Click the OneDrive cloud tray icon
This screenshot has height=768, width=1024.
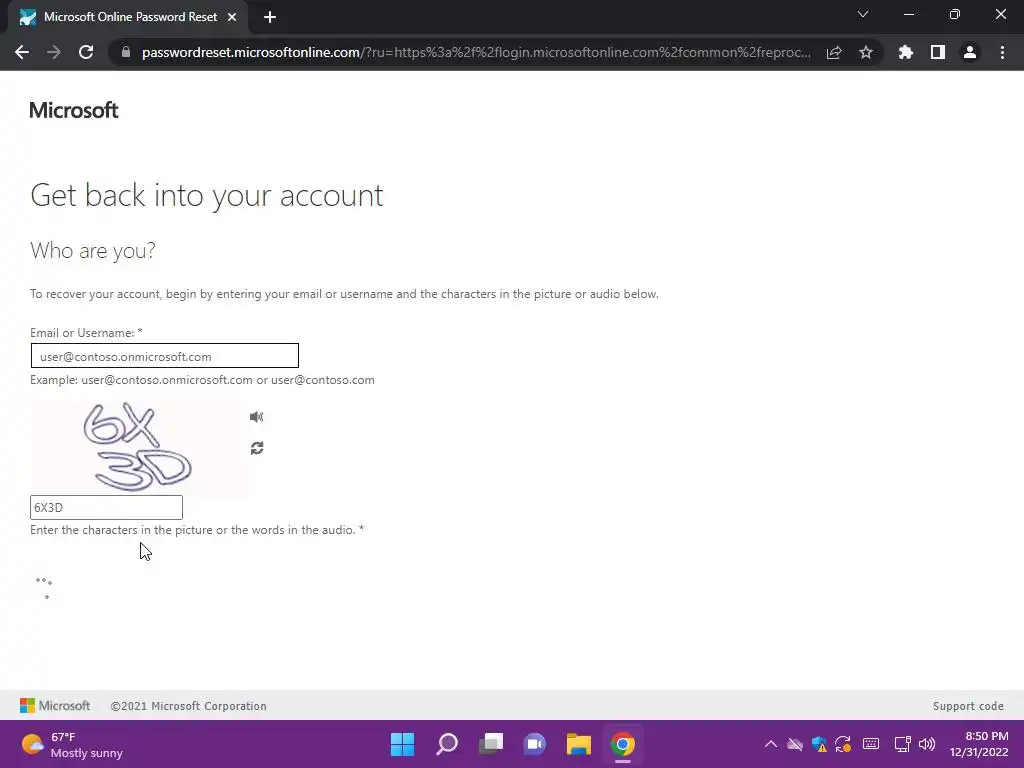click(795, 744)
